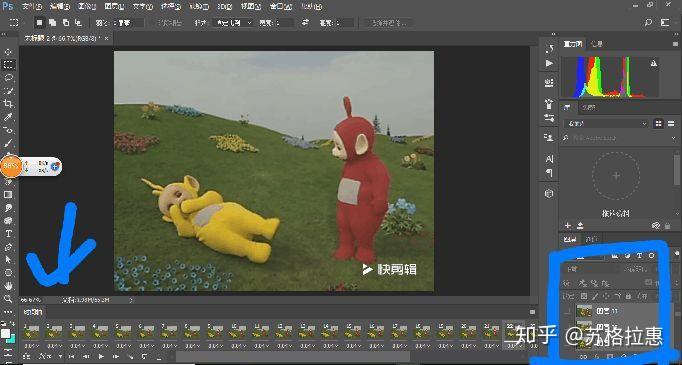Expand first frame's delay time dropdown

(31, 346)
